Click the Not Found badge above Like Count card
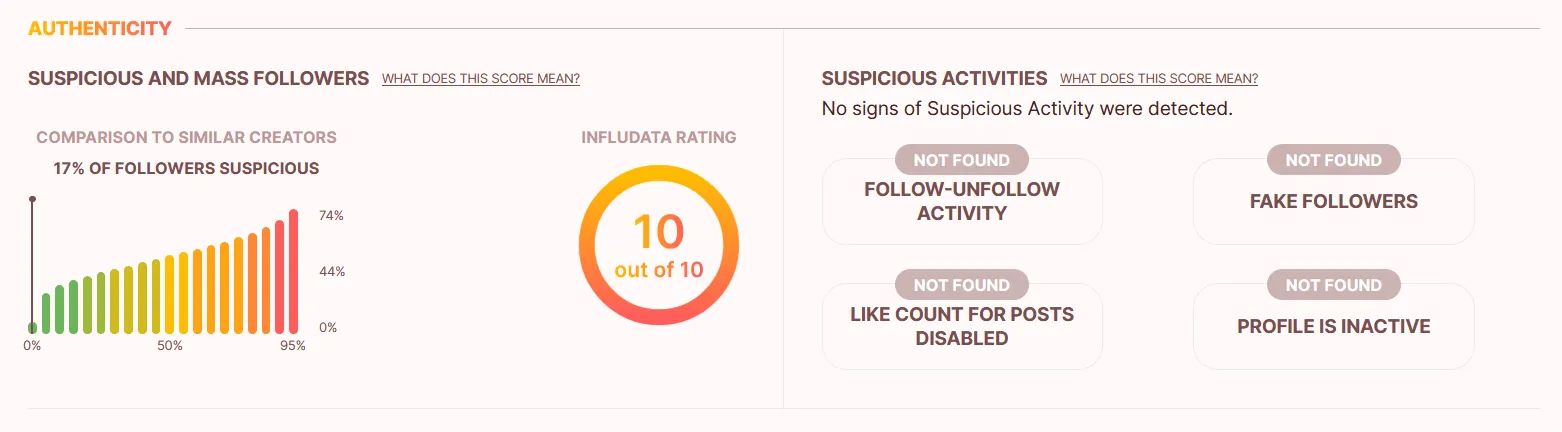 coord(961,285)
